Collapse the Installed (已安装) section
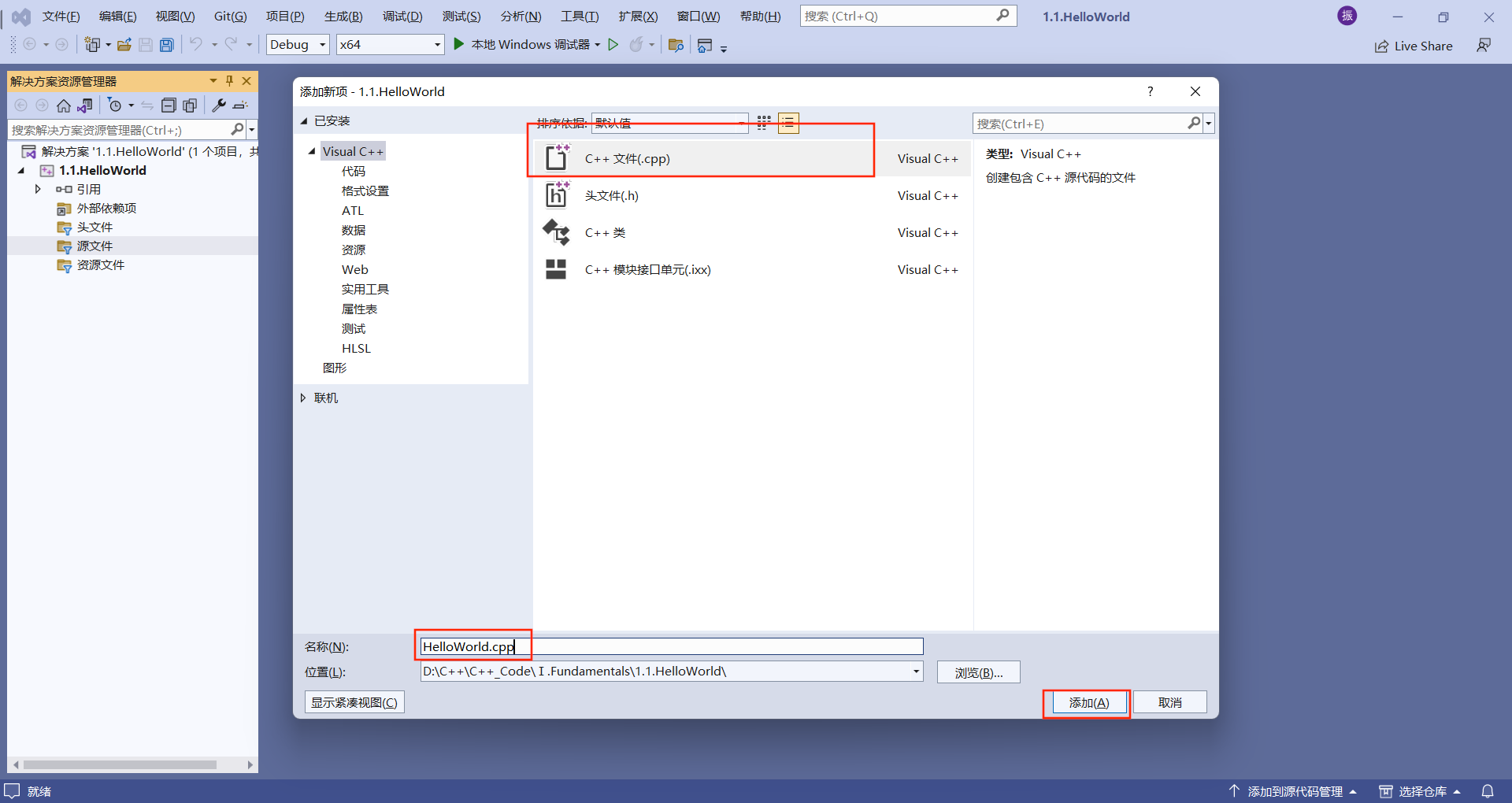 tap(303, 120)
